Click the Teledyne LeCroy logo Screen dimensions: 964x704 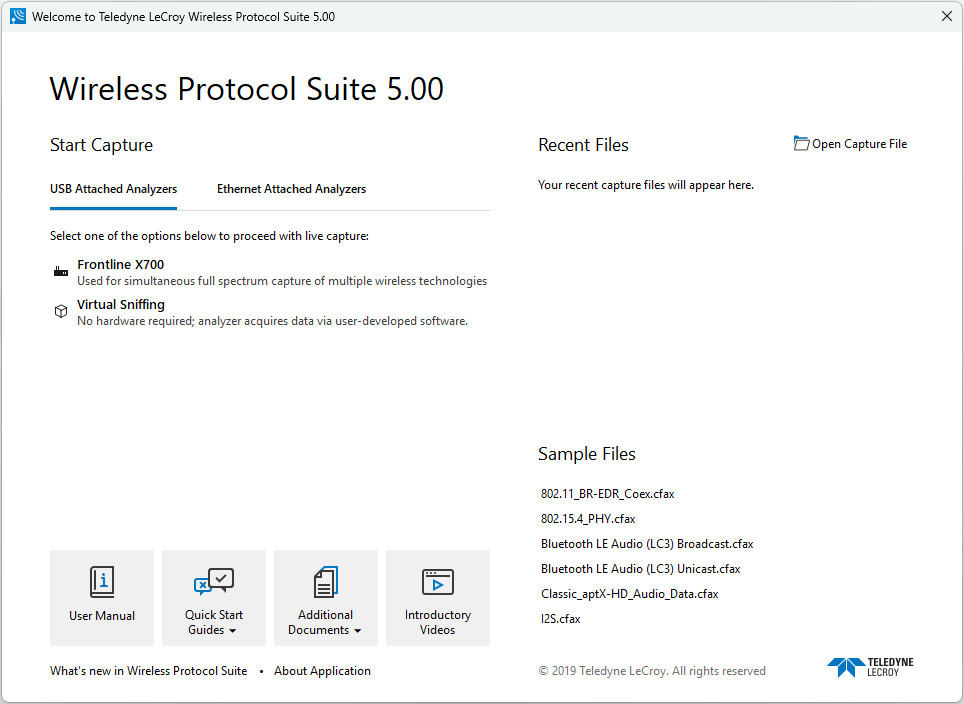tap(870, 667)
